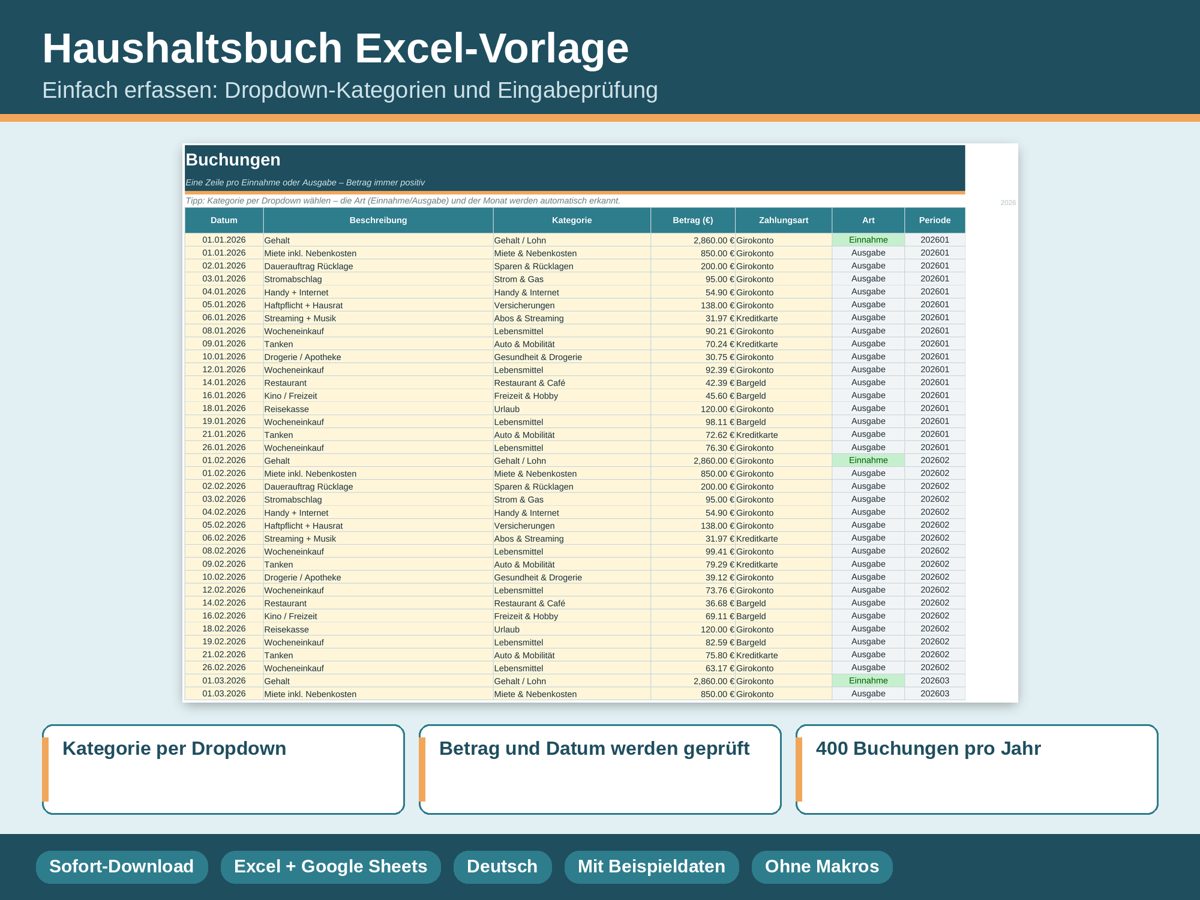Select the subtitle about Dropdown-Kategorien und Eingabeprüfung
Screen dimensions: 1200x900
point(350,90)
